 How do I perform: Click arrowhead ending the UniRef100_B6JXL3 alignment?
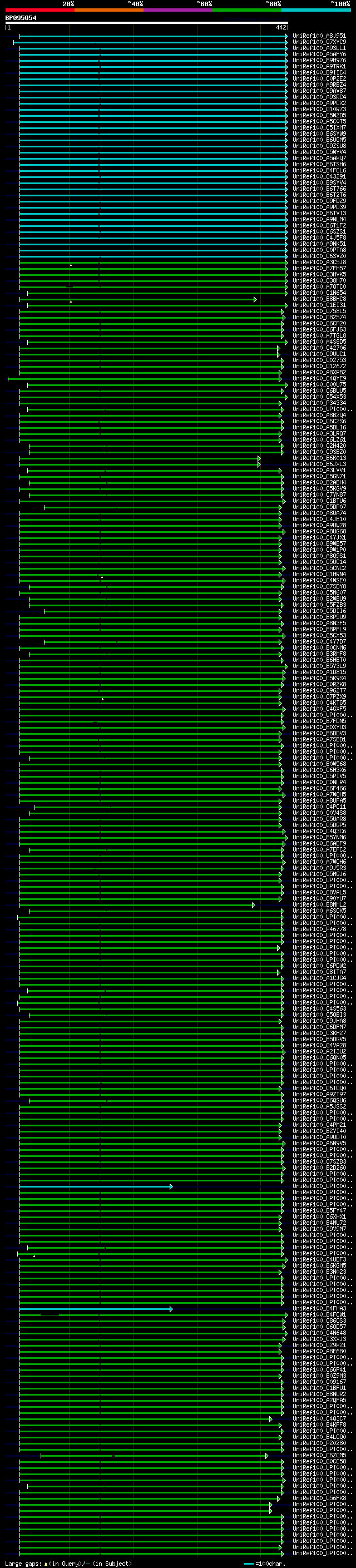point(259,464)
